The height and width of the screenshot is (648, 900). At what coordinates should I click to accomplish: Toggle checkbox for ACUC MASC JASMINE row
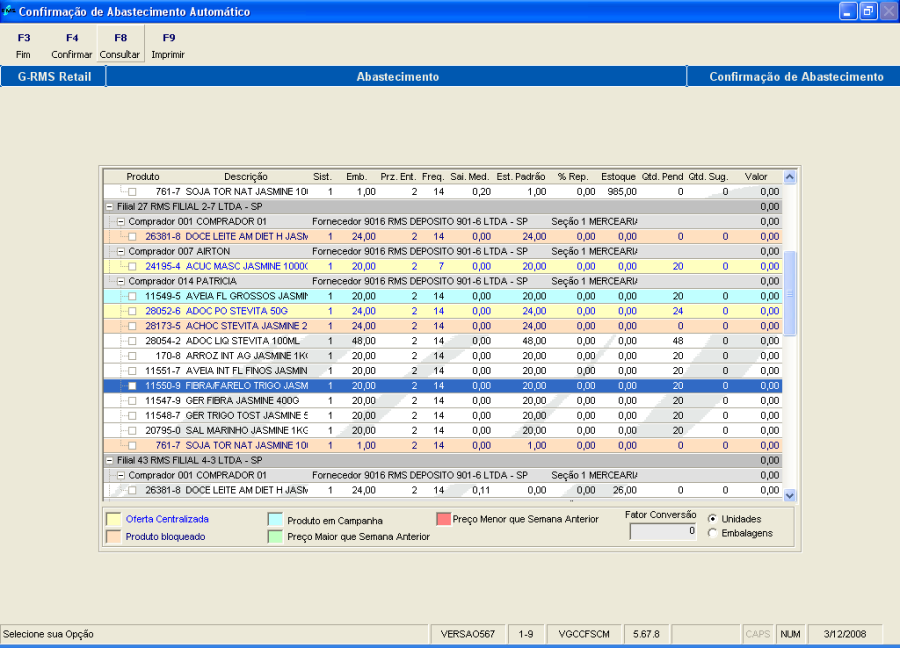coord(132,267)
